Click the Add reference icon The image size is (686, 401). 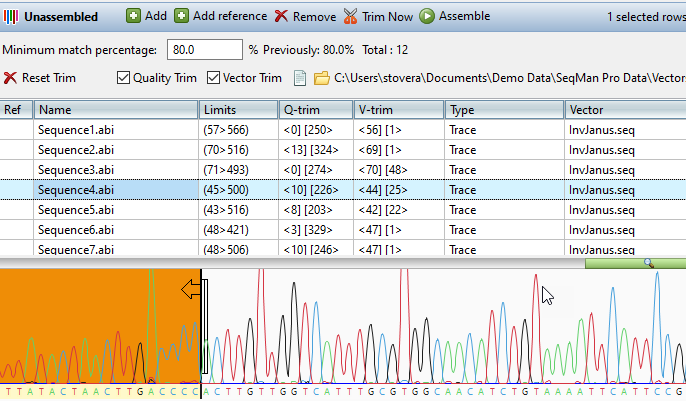(181, 16)
